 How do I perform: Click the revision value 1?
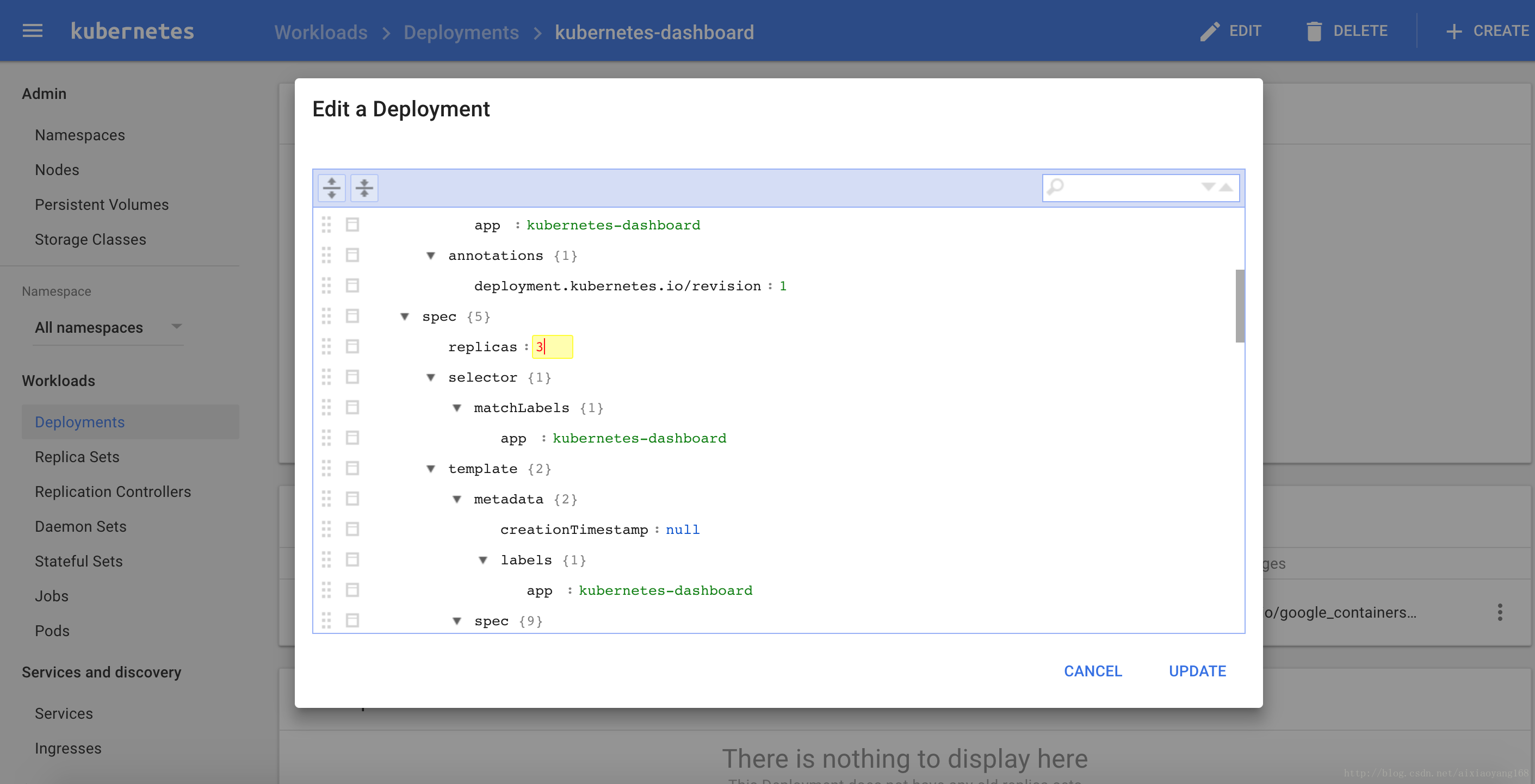click(782, 286)
